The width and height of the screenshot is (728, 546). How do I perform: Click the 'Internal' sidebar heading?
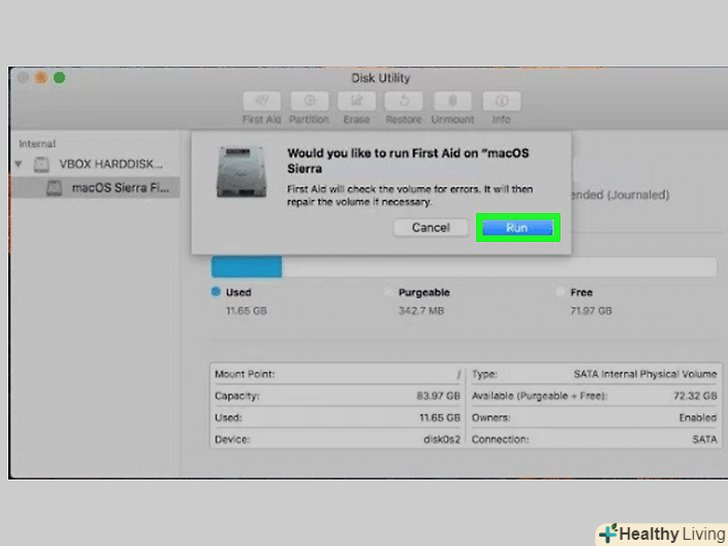point(37,144)
